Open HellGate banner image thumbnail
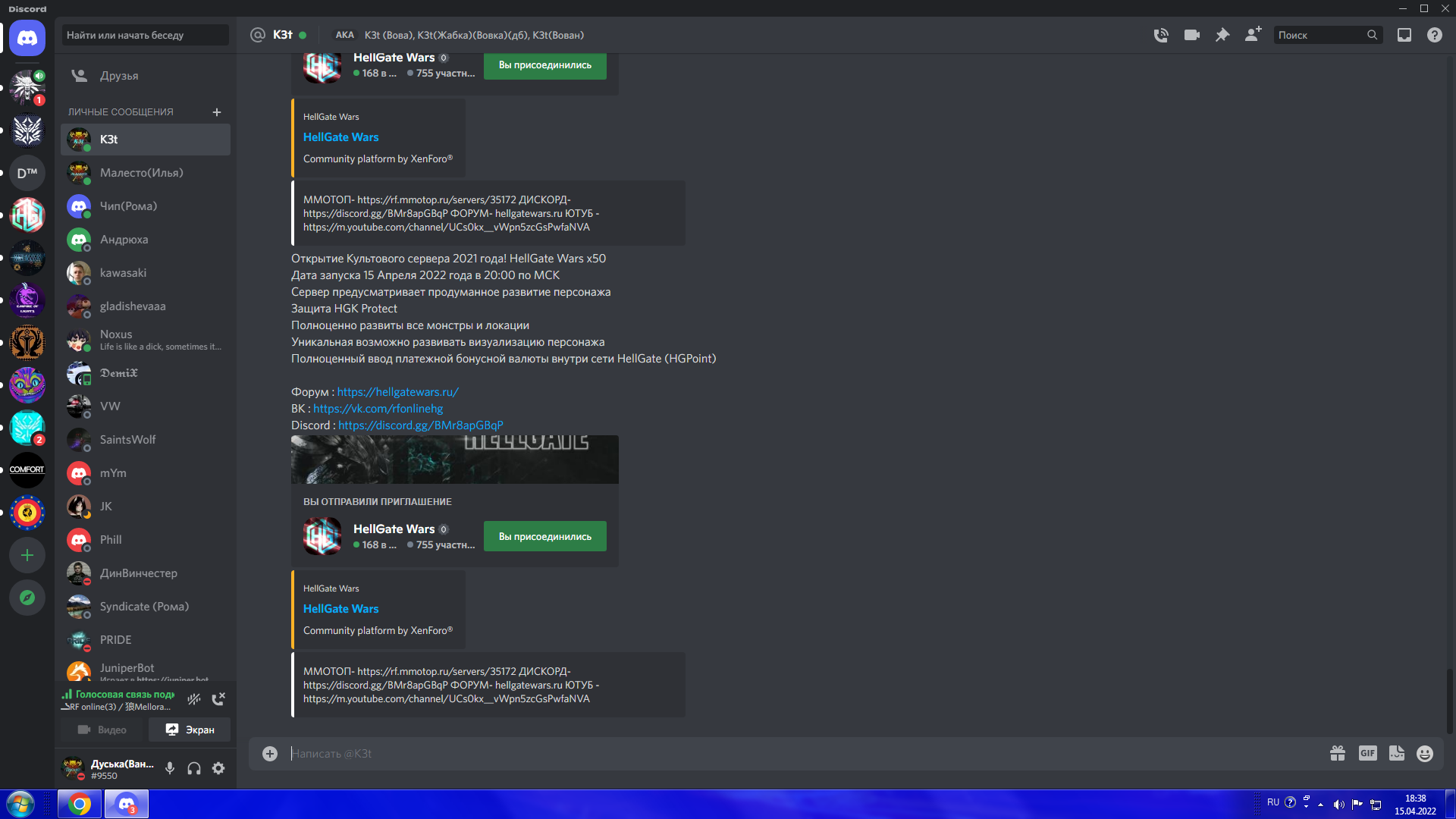This screenshot has height=819, width=1456. [455, 460]
